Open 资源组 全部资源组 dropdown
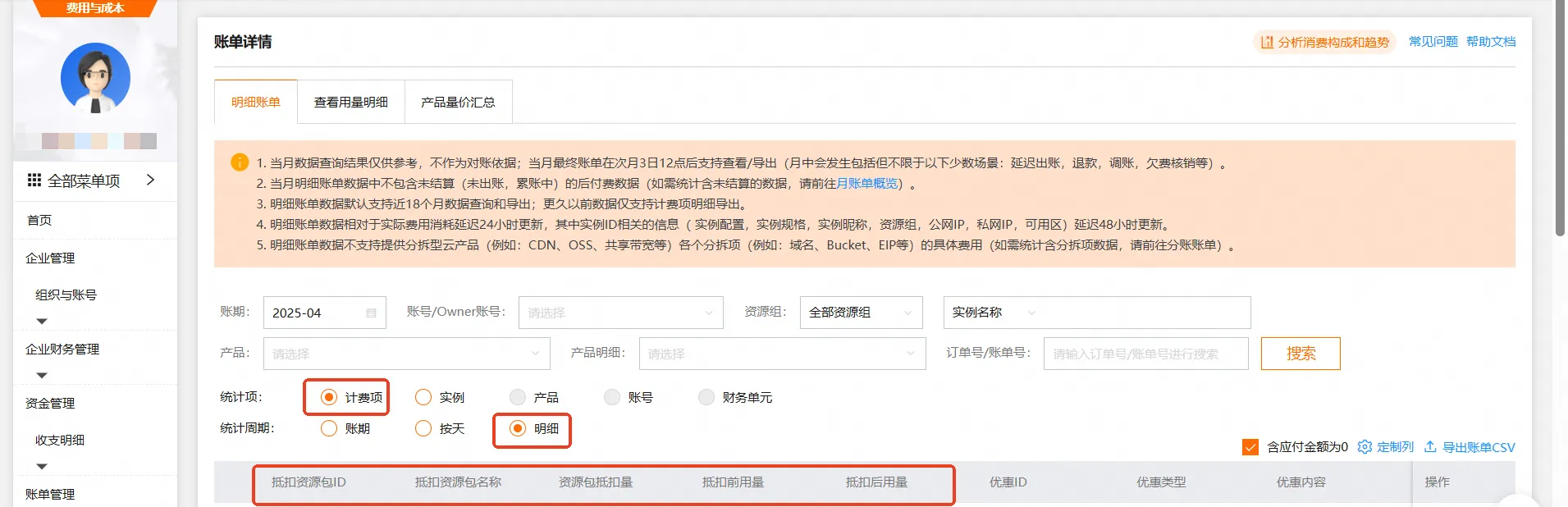 pyautogui.click(x=861, y=313)
